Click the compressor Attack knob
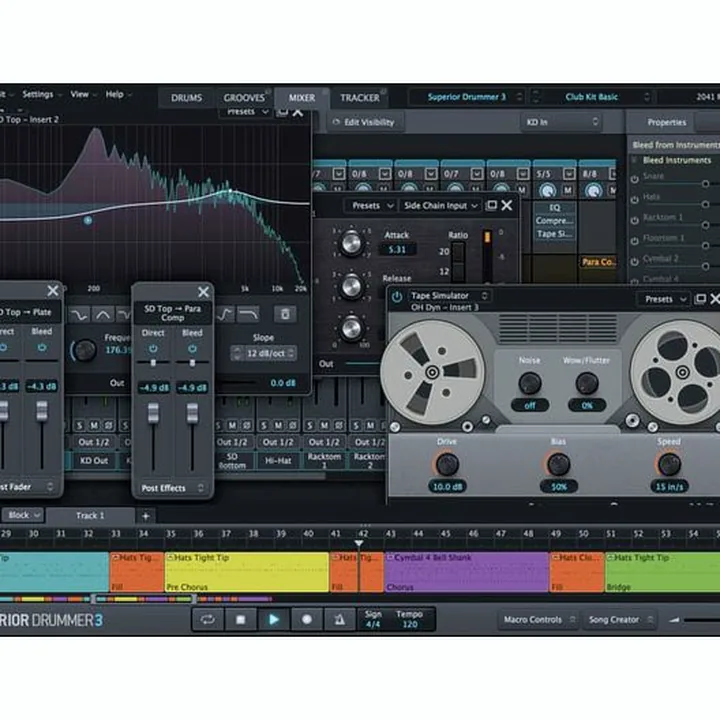 tap(351, 243)
